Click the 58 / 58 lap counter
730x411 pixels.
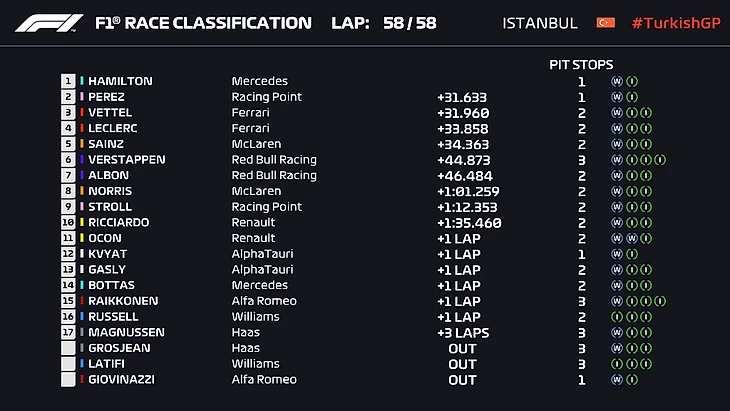tap(408, 23)
